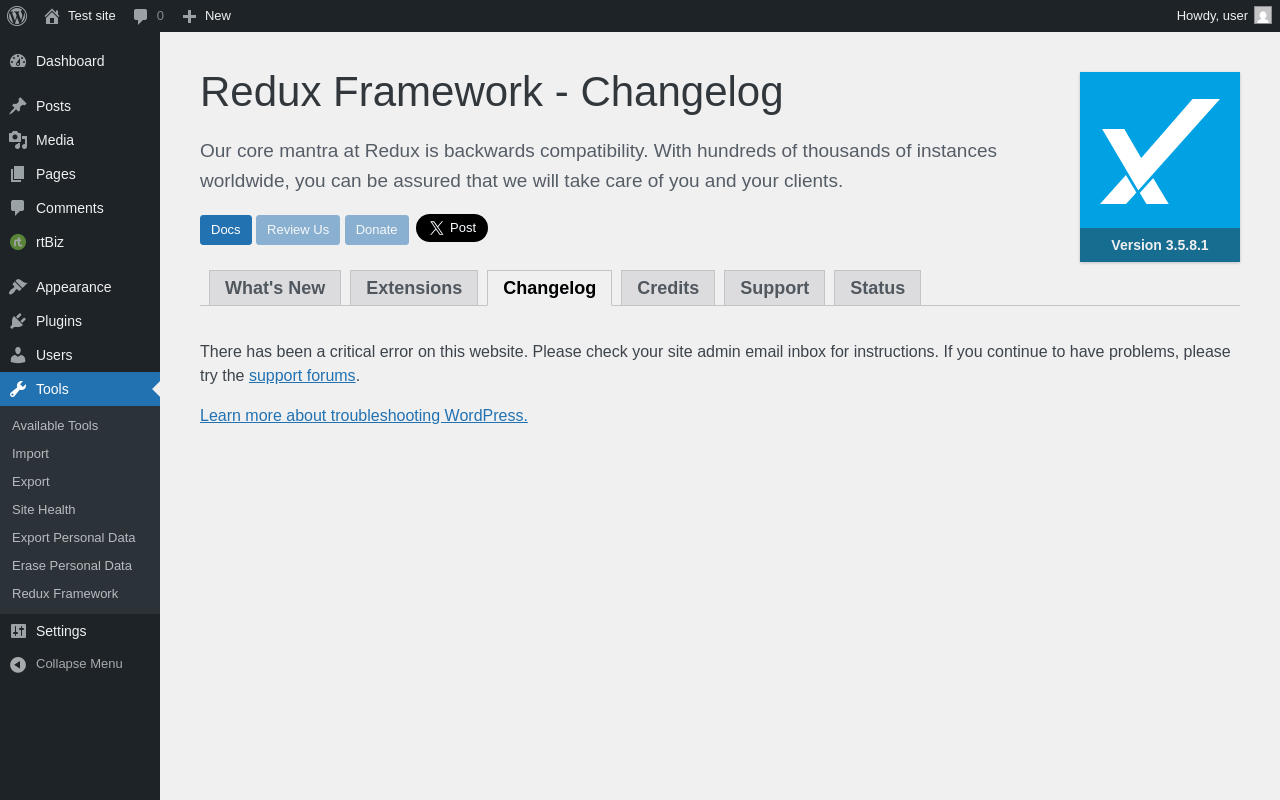Image resolution: width=1280 pixels, height=800 pixels.
Task: Open the comments bubble icon in admin bar
Action: [141, 16]
